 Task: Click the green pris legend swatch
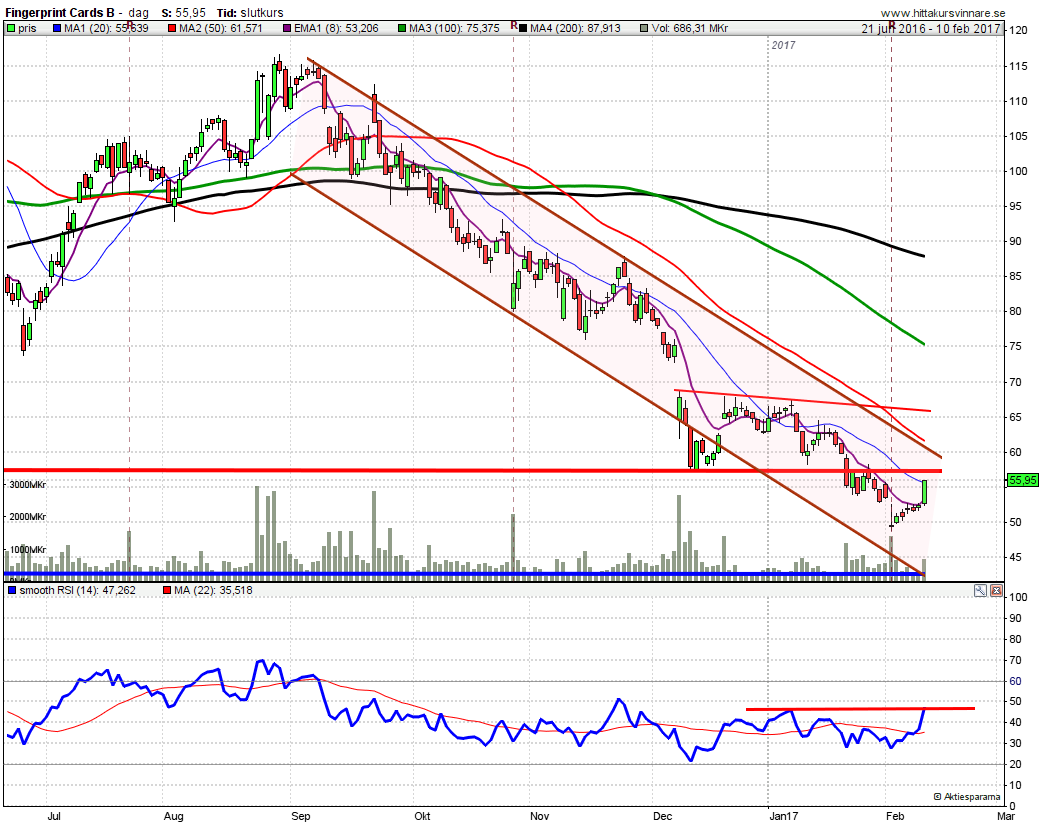point(11,28)
